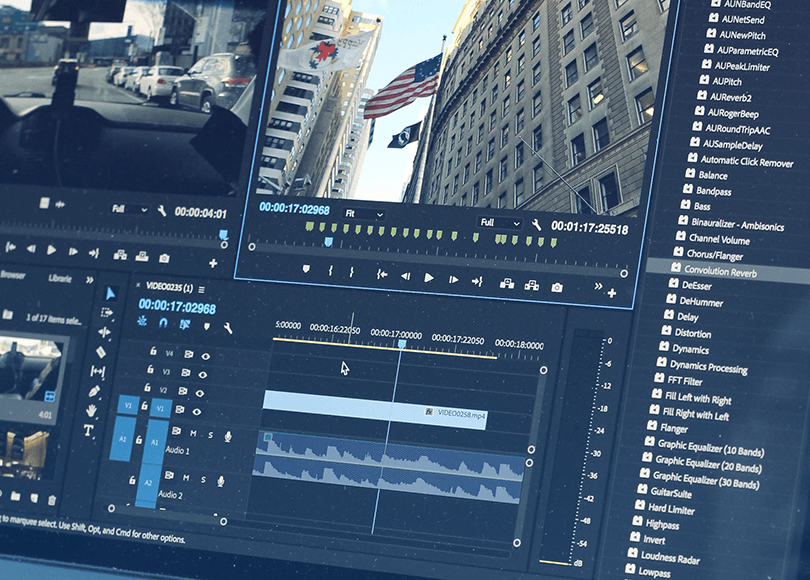This screenshot has width=810, height=580.
Task: Open timeline display settings wrench
Action: coord(227,328)
